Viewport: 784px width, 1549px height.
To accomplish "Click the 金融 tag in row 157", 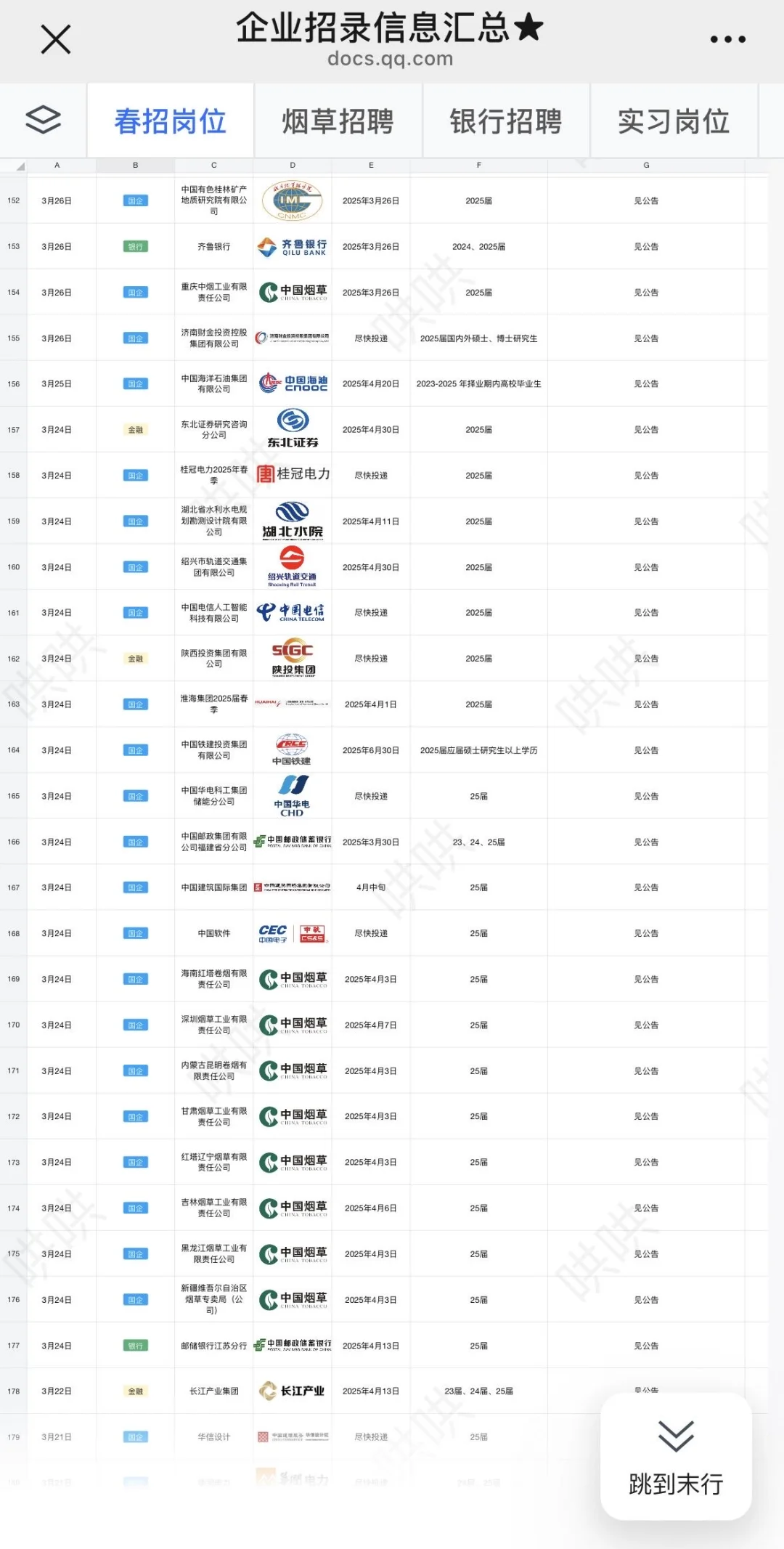I will [135, 430].
